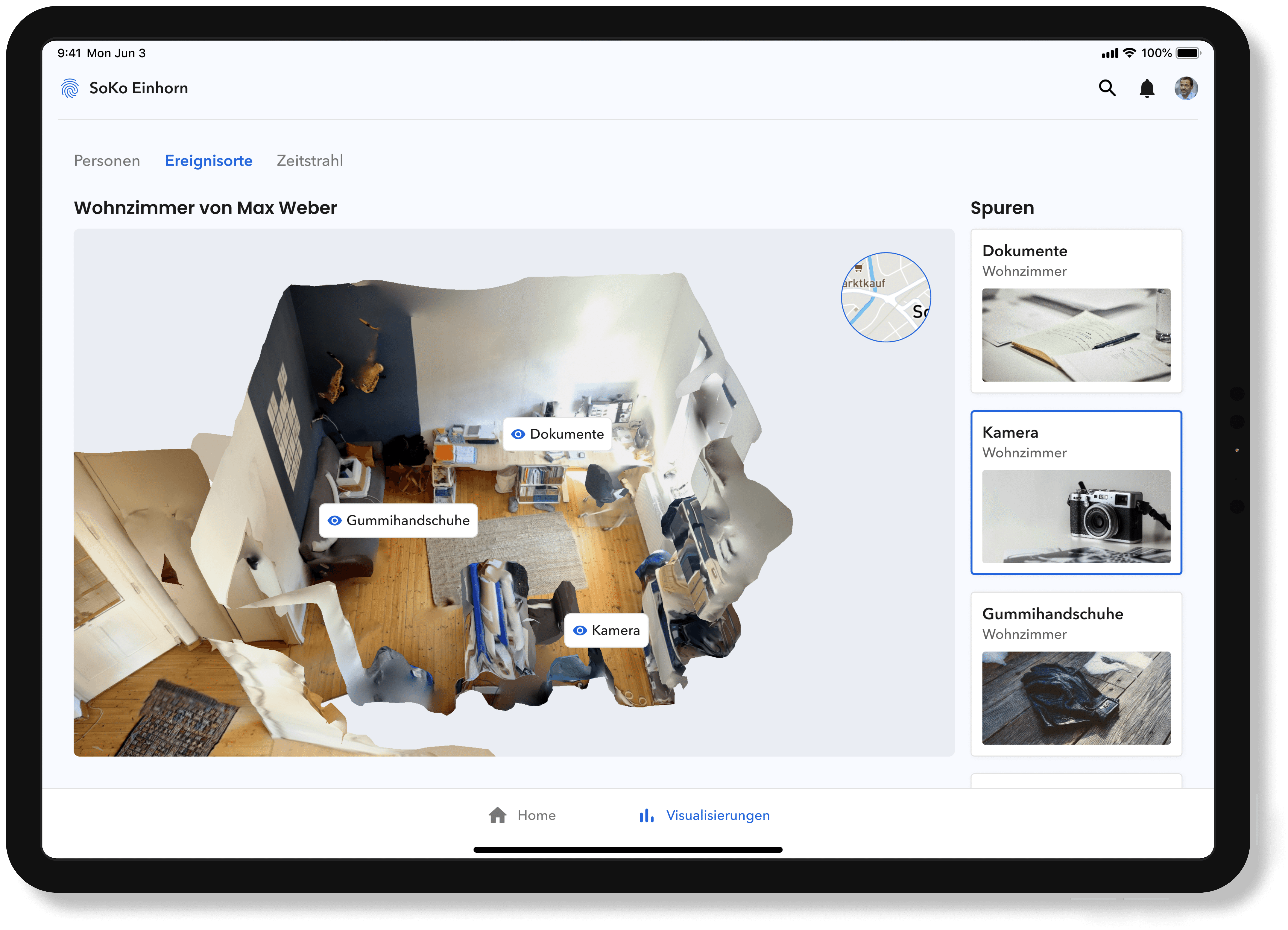Viewport: 1288px width, 930px height.
Task: Toggle eye icon on Dokumente marker
Action: pos(518,434)
